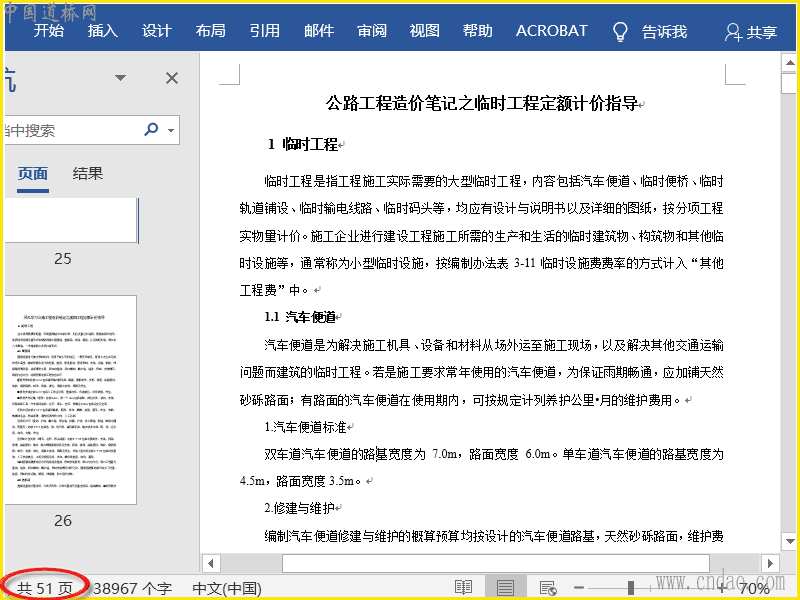Screen dimensions: 800x600
Task: Click the line 2.修建与维护
Action: [299, 508]
